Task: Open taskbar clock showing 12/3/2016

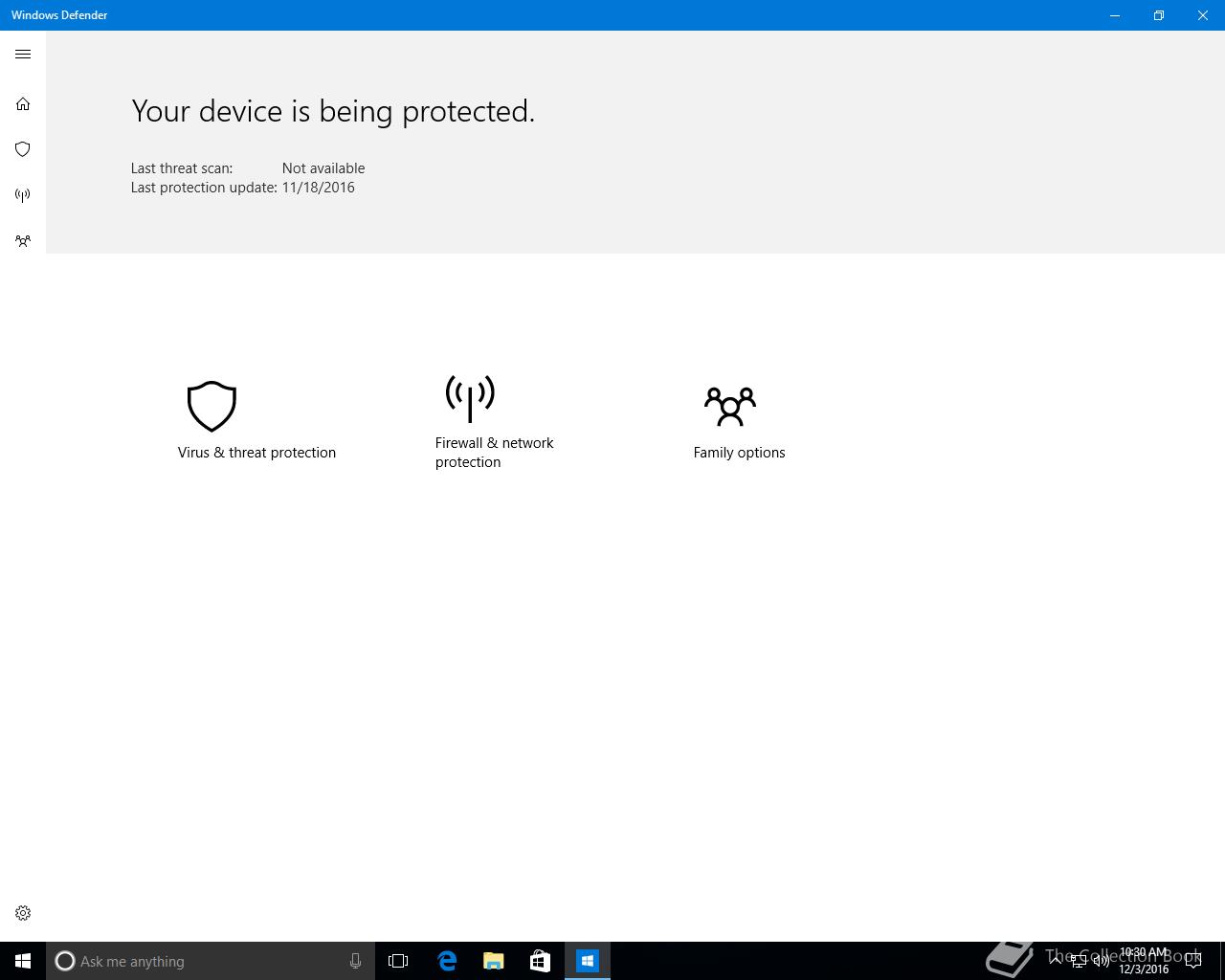Action: (1144, 961)
